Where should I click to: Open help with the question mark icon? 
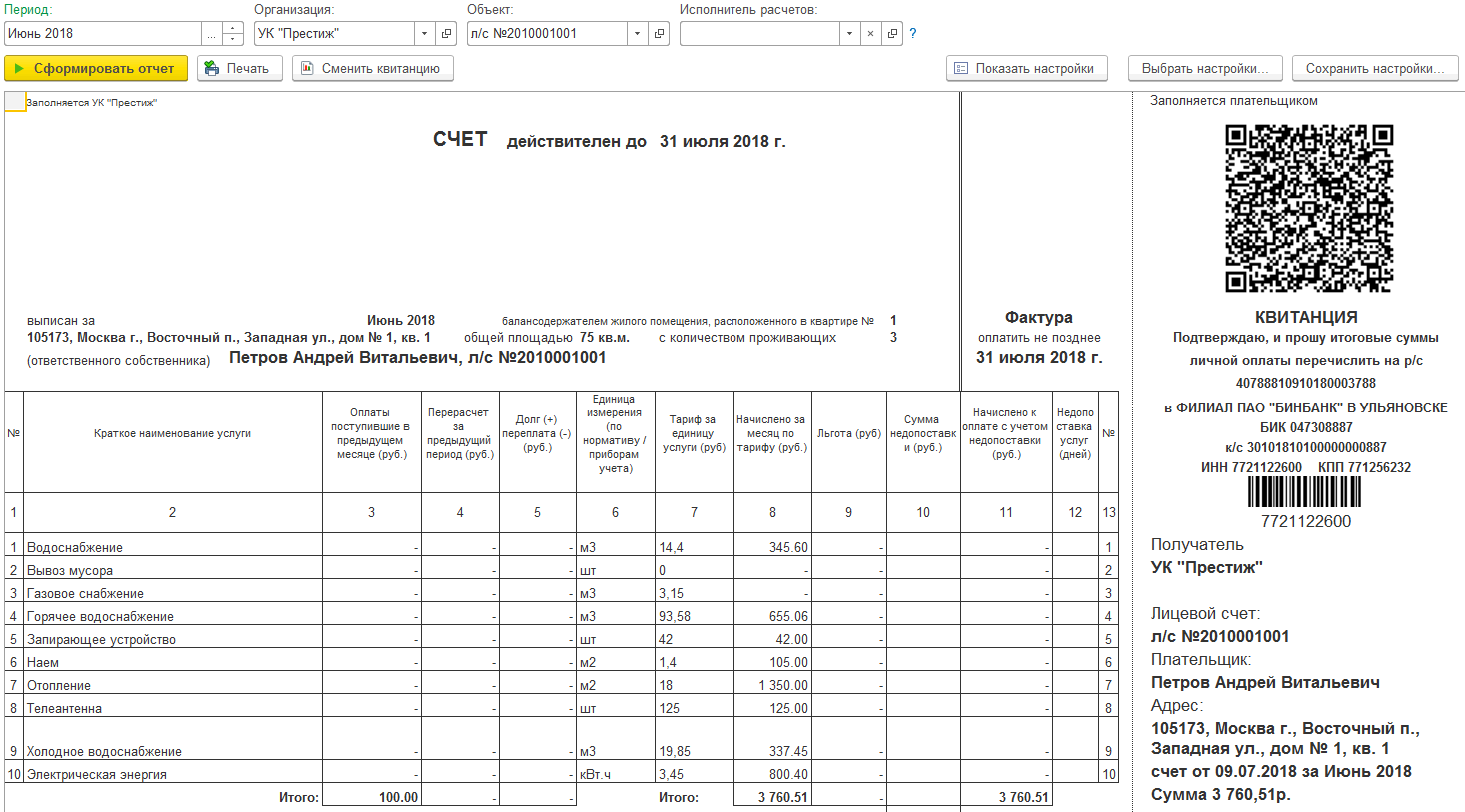click(913, 34)
